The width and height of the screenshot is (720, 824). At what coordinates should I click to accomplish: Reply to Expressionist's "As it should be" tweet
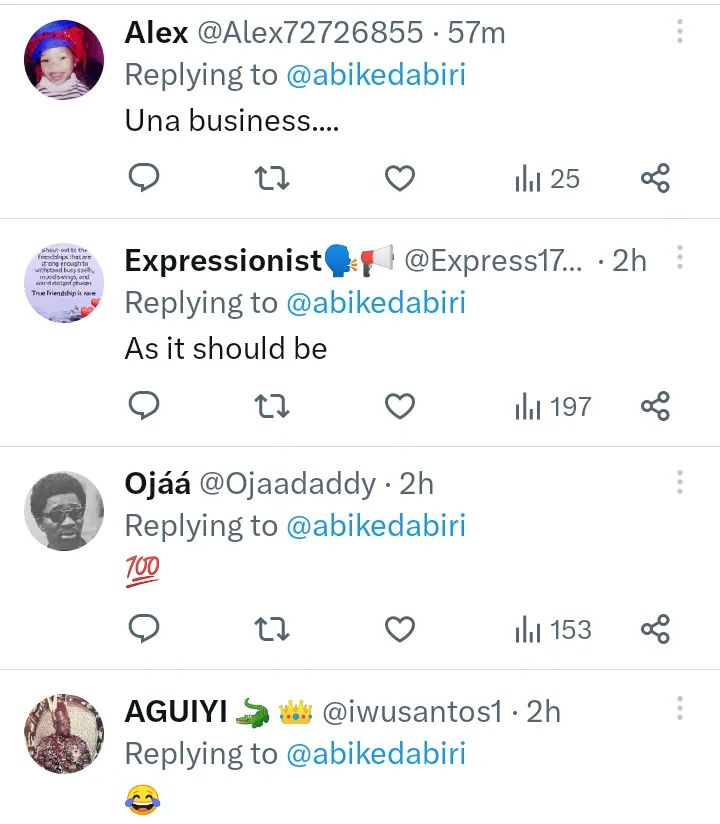(x=145, y=406)
